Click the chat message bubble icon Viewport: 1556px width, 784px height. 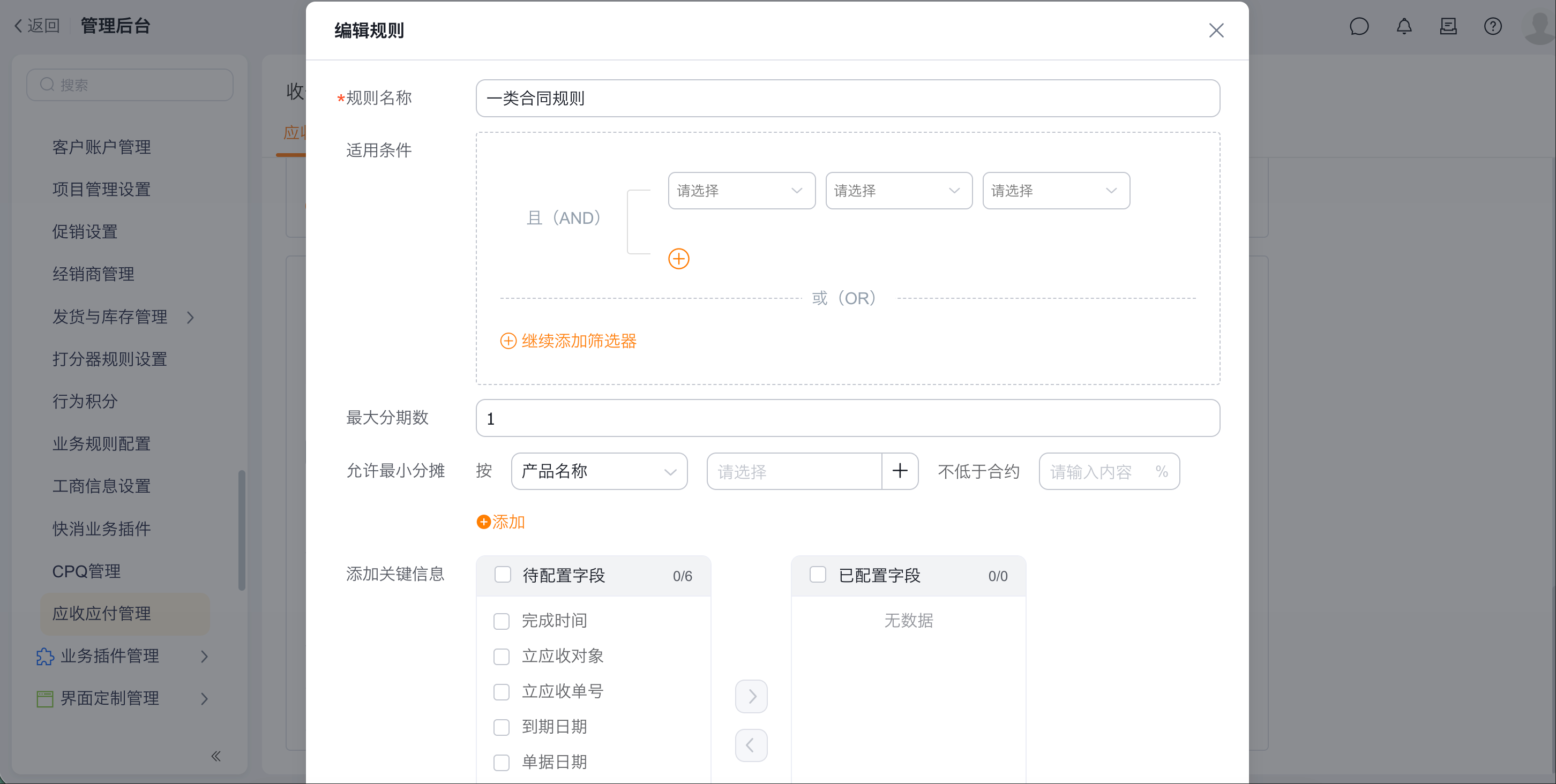tap(1358, 27)
